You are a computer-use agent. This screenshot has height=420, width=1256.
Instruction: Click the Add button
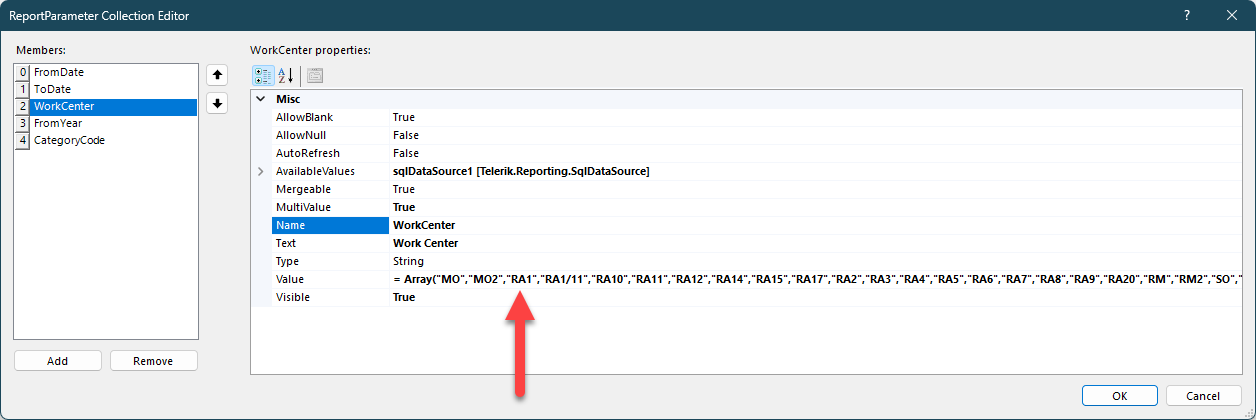click(57, 361)
